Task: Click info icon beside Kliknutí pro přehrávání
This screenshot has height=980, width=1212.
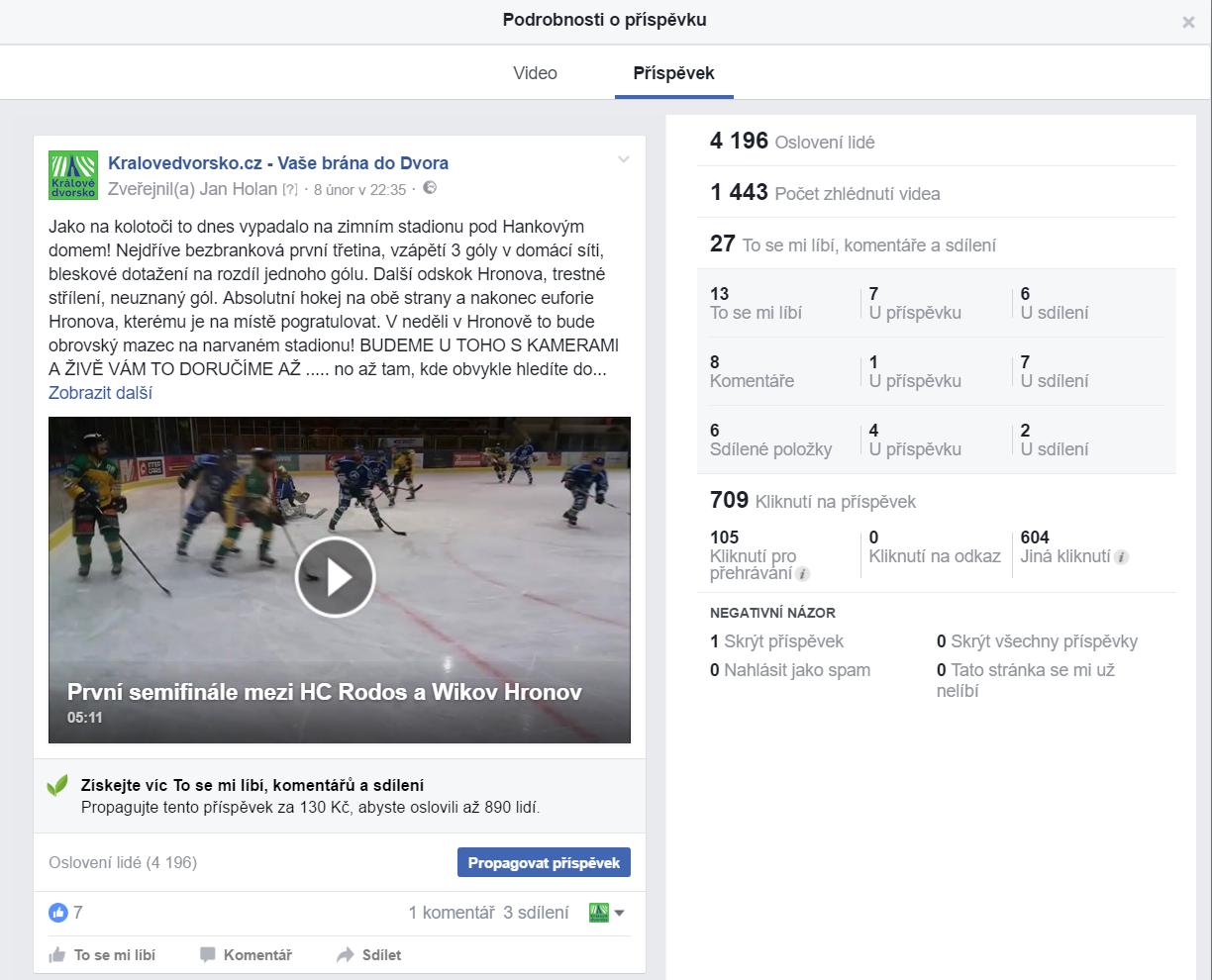Action: pos(803,574)
